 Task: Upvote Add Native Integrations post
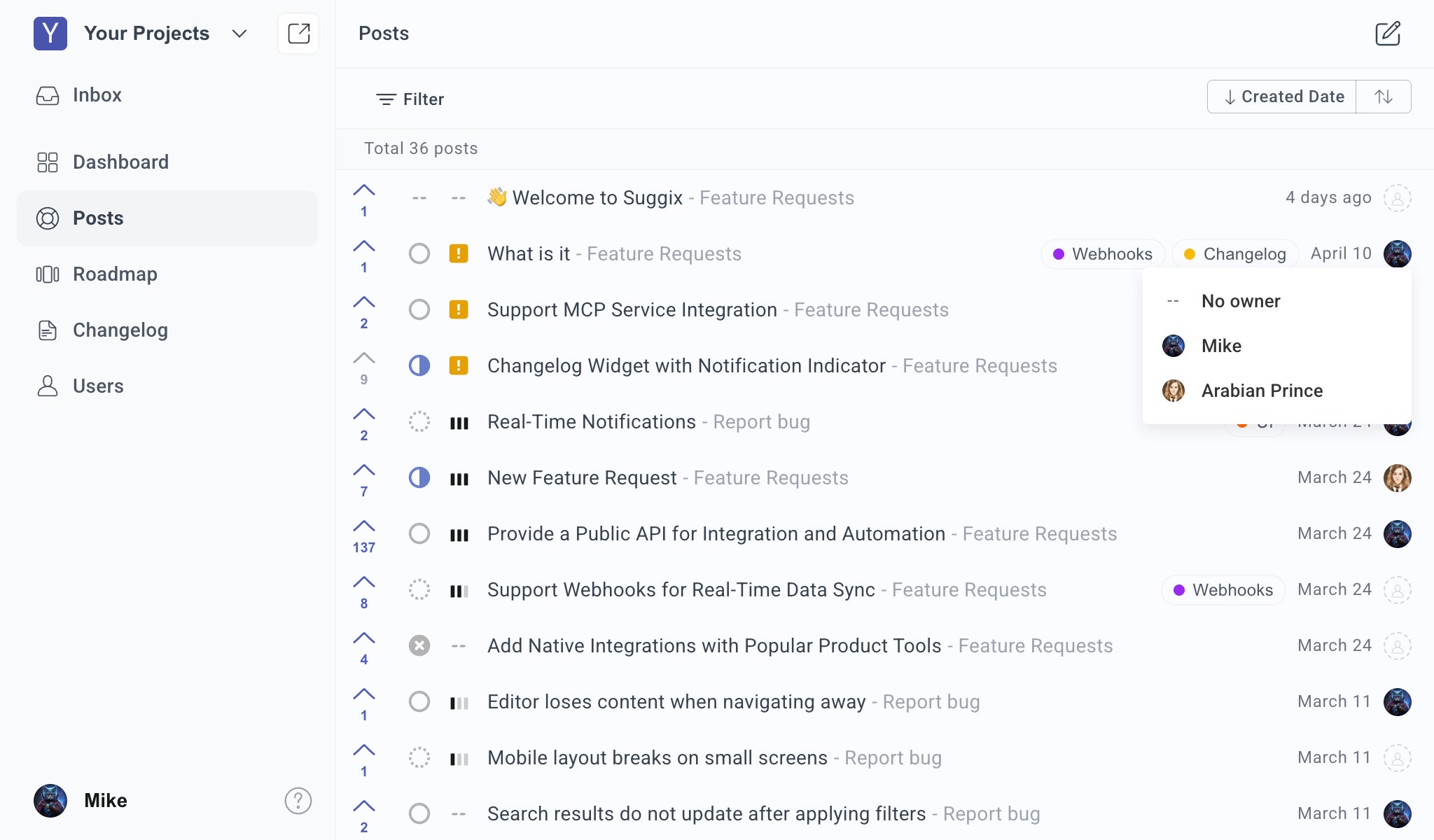(364, 647)
